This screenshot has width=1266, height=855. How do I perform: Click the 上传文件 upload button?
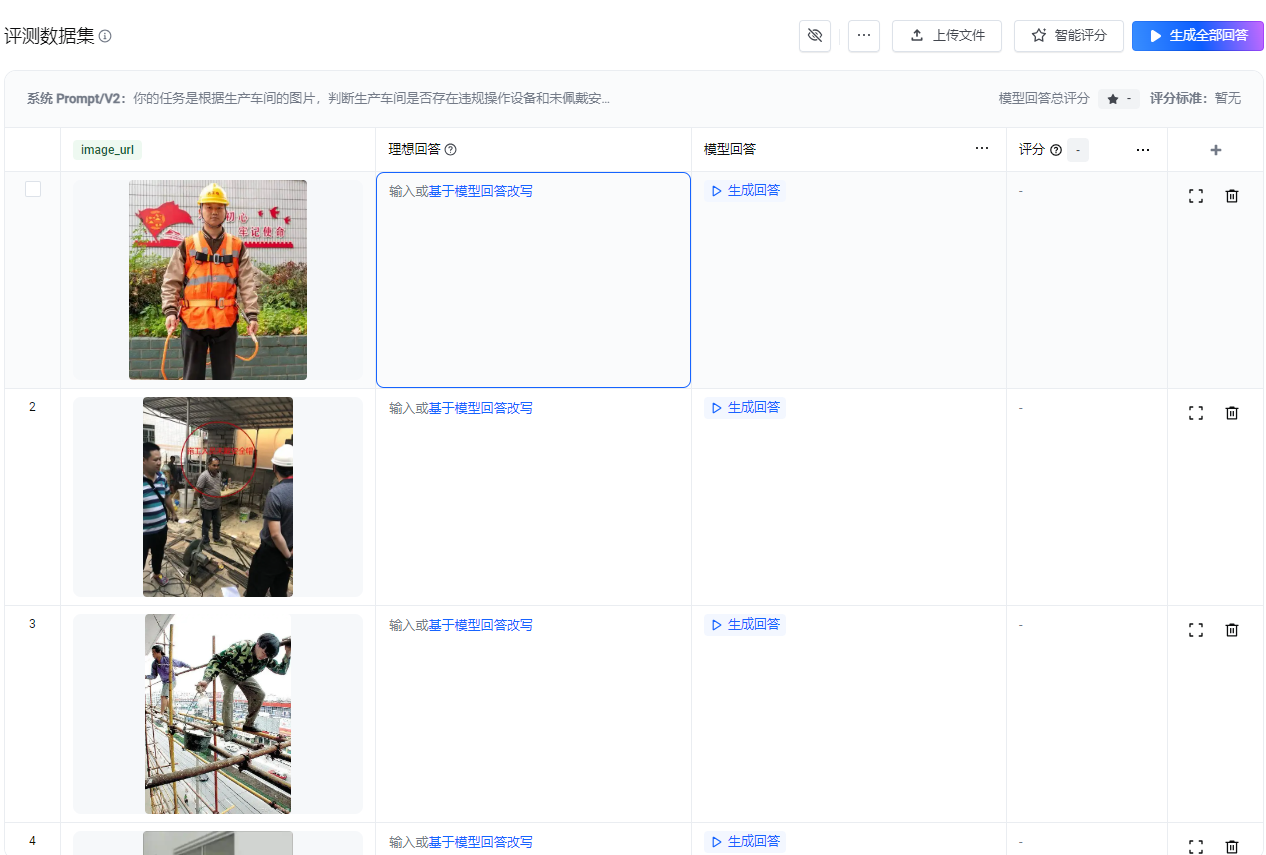point(947,36)
